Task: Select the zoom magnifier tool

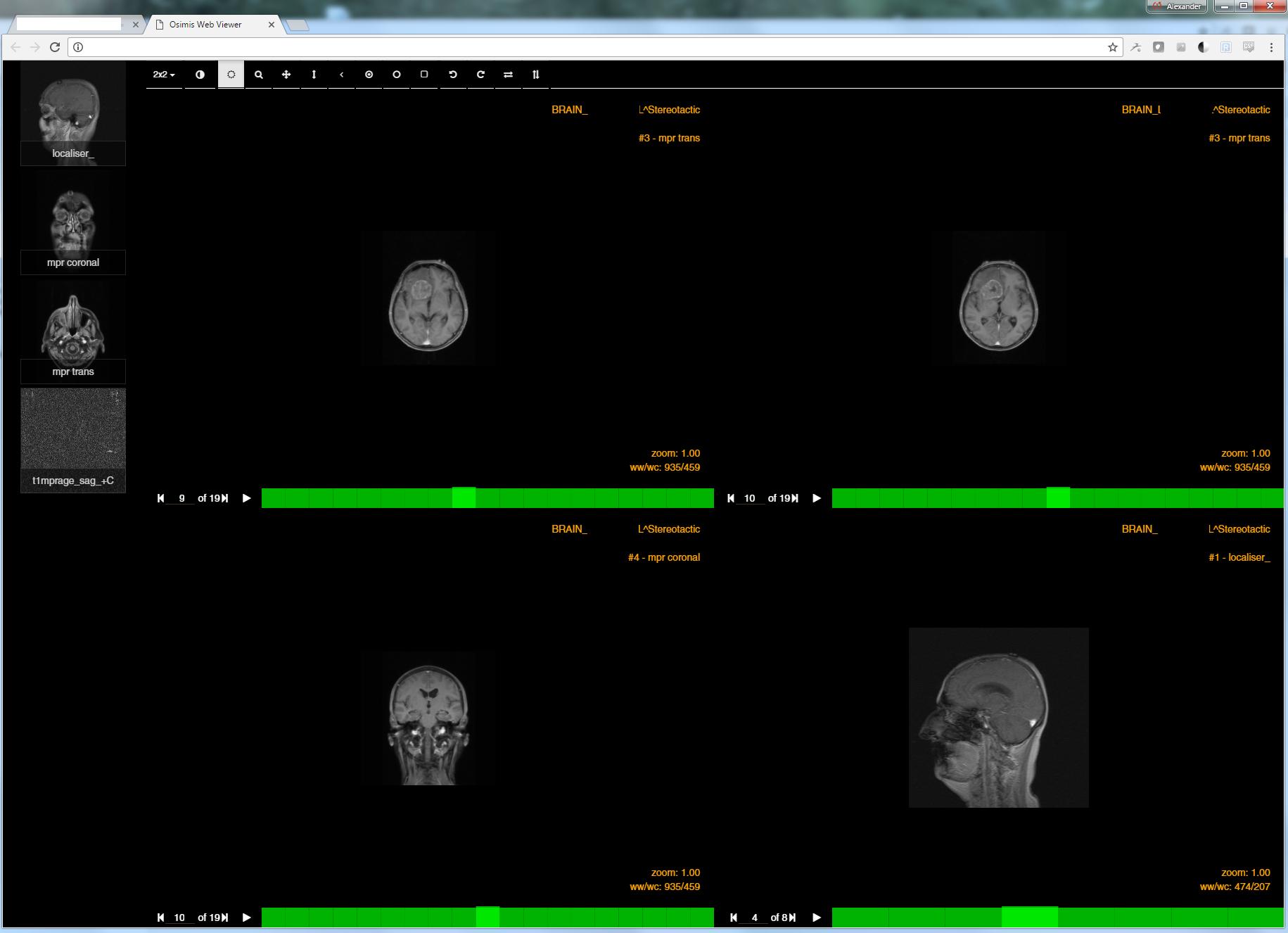Action: coord(258,75)
